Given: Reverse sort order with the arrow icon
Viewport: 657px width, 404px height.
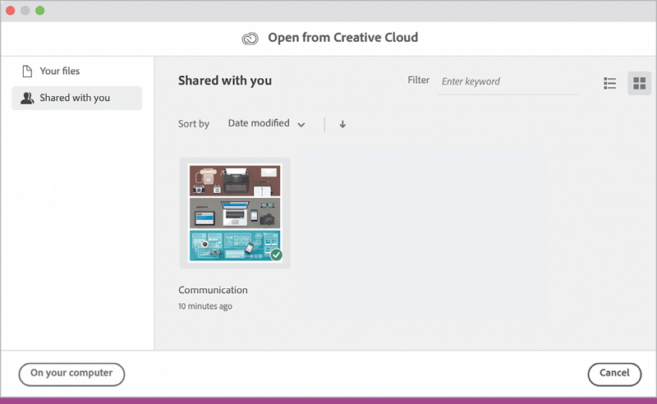Looking at the screenshot, I should [342, 124].
